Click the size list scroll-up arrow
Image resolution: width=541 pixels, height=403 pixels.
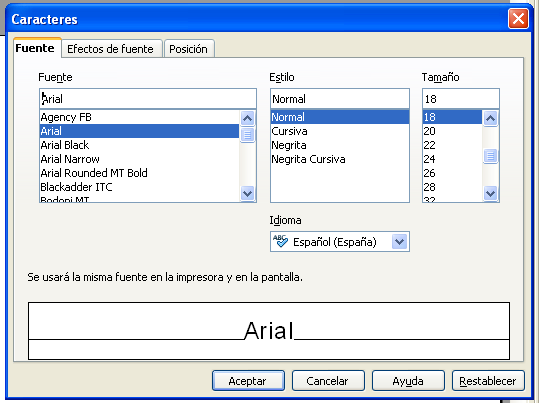tap(490, 118)
